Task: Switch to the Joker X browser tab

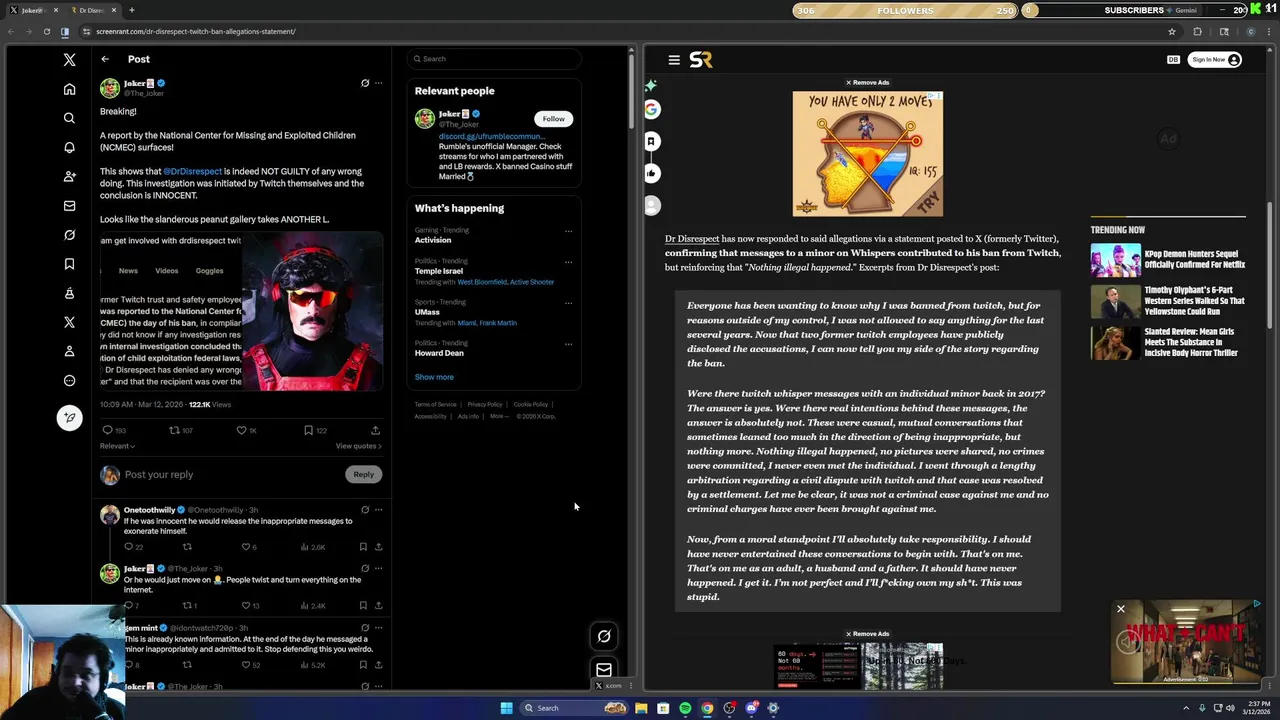Action: point(32,10)
